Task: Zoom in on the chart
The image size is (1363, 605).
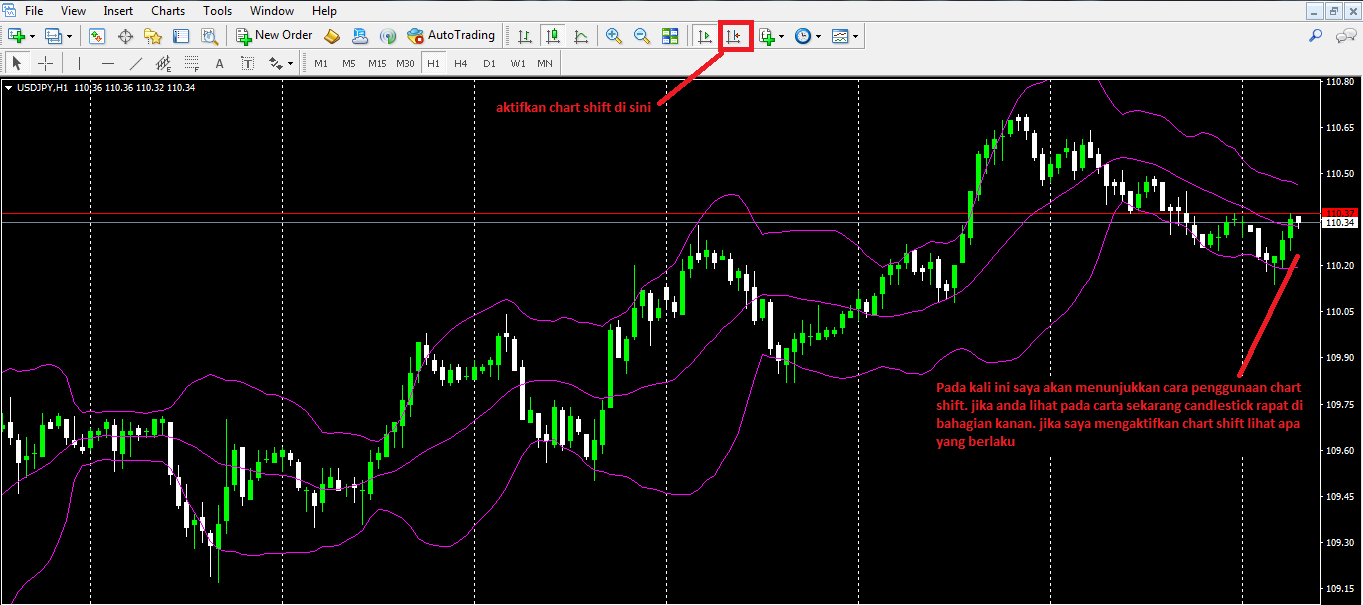Action: [x=614, y=36]
